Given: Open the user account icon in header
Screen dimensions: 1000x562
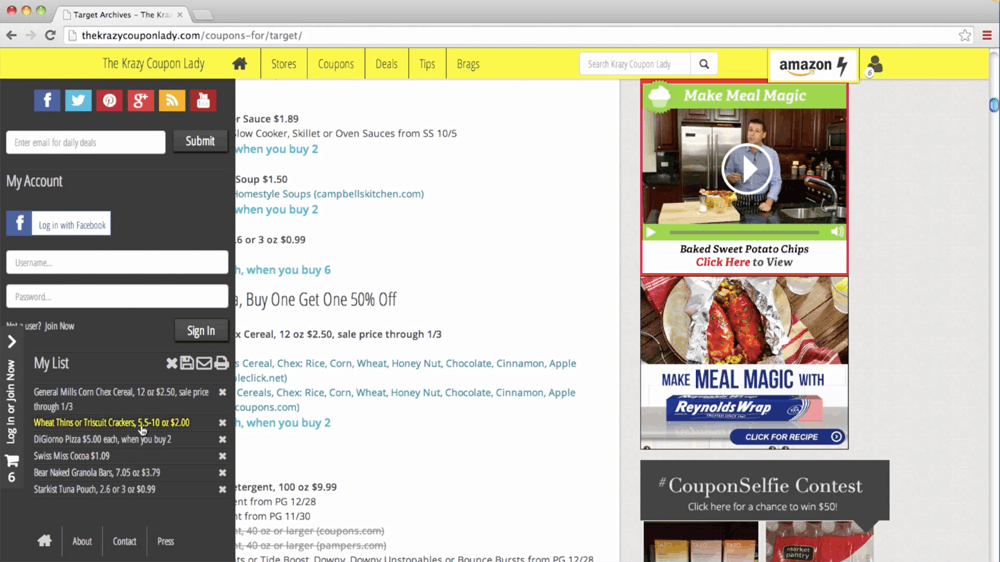Looking at the screenshot, I should pyautogui.click(x=875, y=64).
